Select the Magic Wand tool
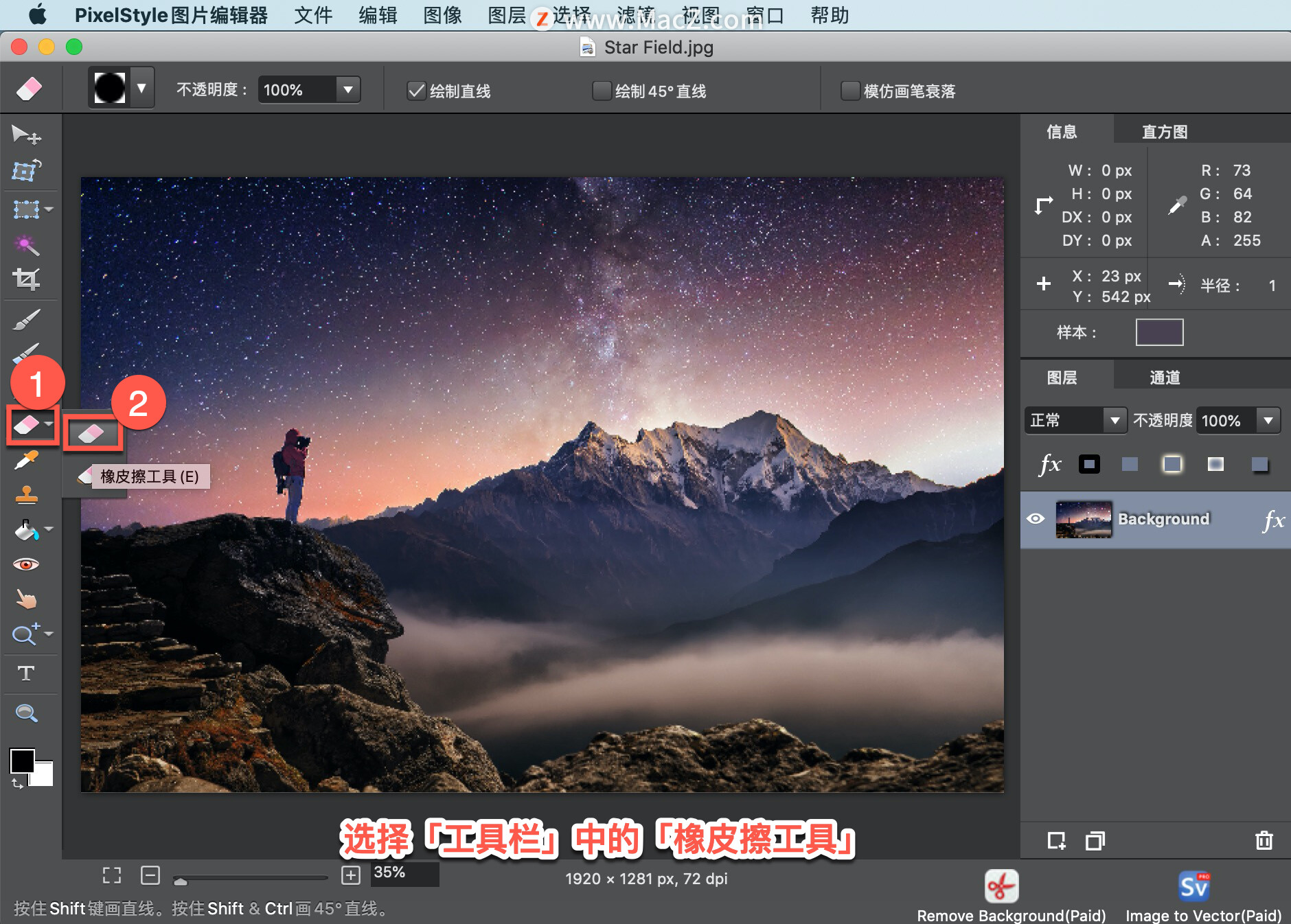 point(26,245)
